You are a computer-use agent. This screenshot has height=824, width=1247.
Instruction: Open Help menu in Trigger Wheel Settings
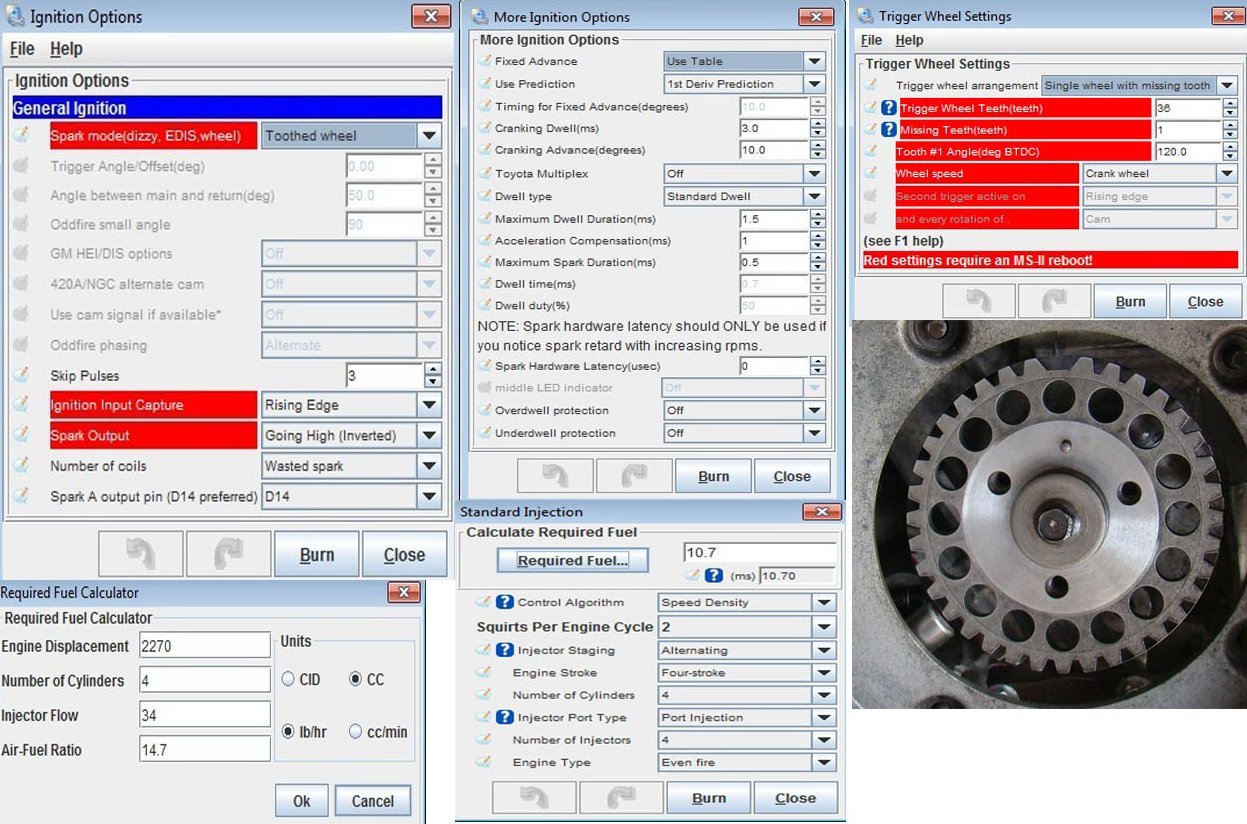click(x=909, y=40)
